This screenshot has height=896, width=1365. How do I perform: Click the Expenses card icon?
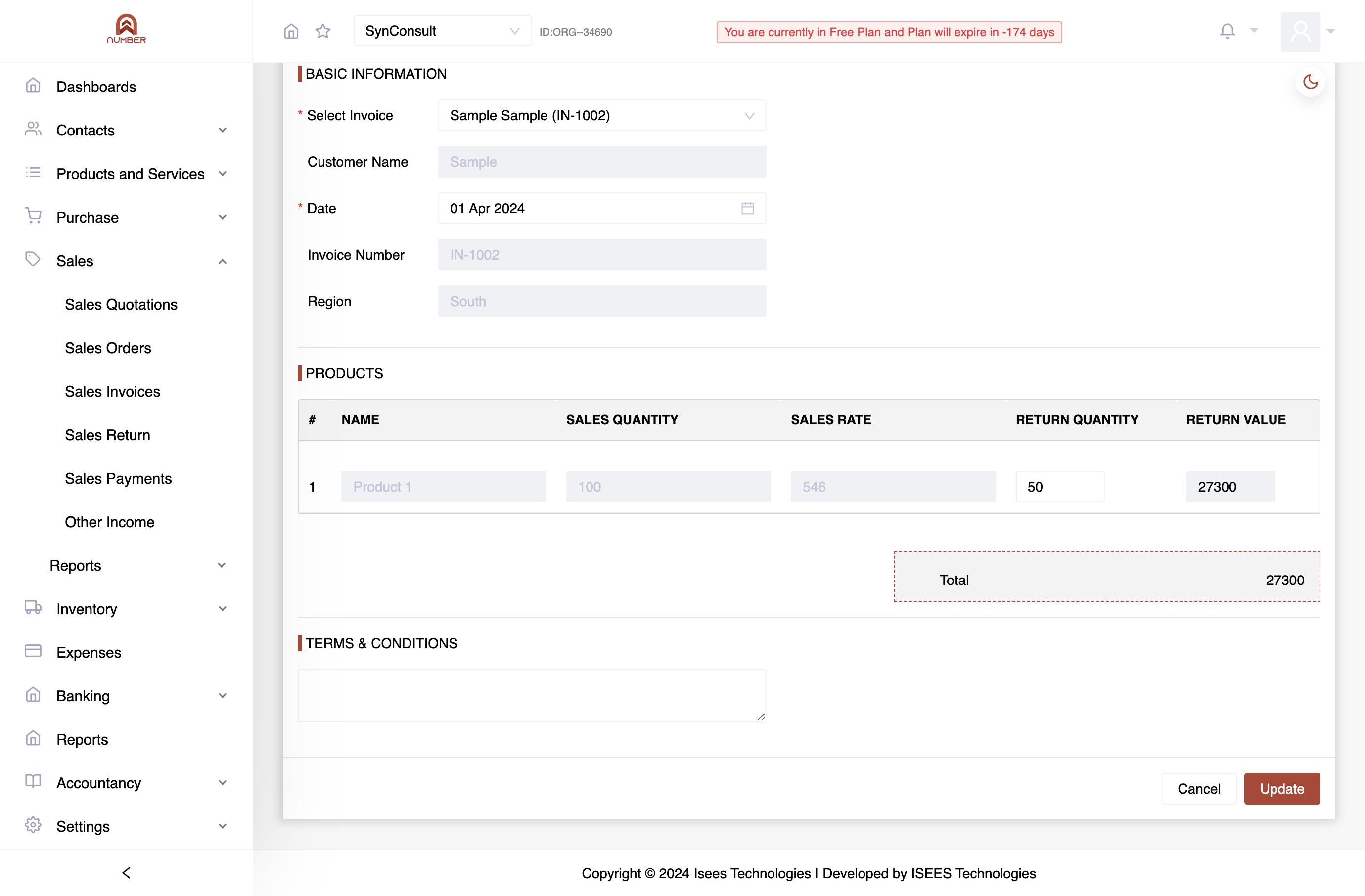tap(33, 651)
